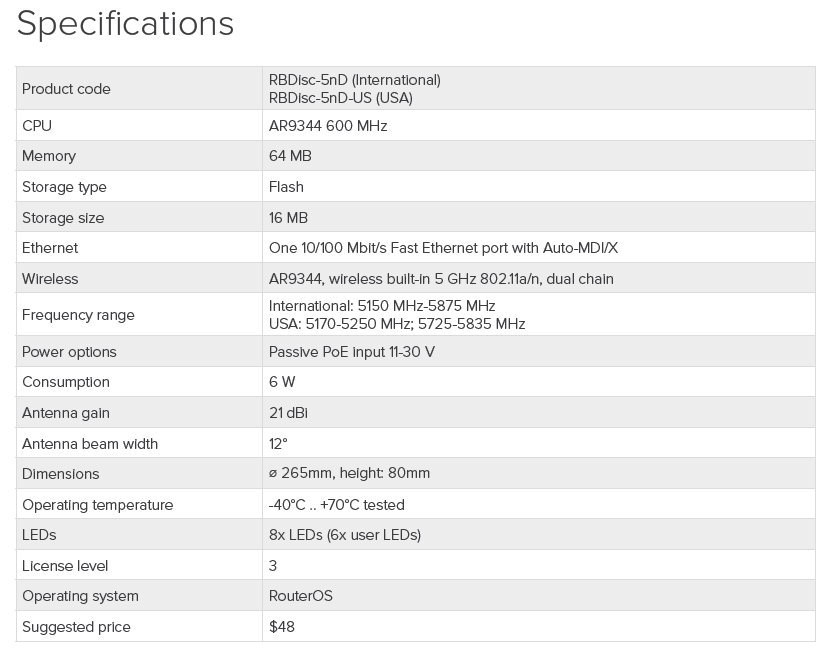Click the 16 MB storage size value

coord(288,218)
